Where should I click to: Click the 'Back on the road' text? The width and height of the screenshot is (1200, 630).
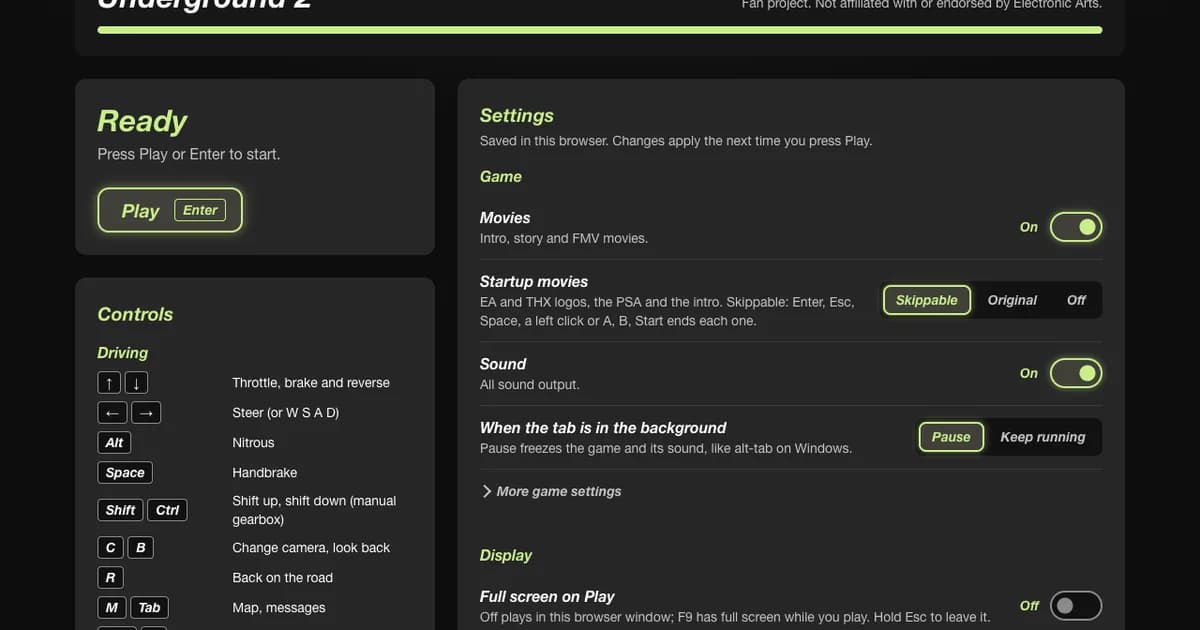283,578
